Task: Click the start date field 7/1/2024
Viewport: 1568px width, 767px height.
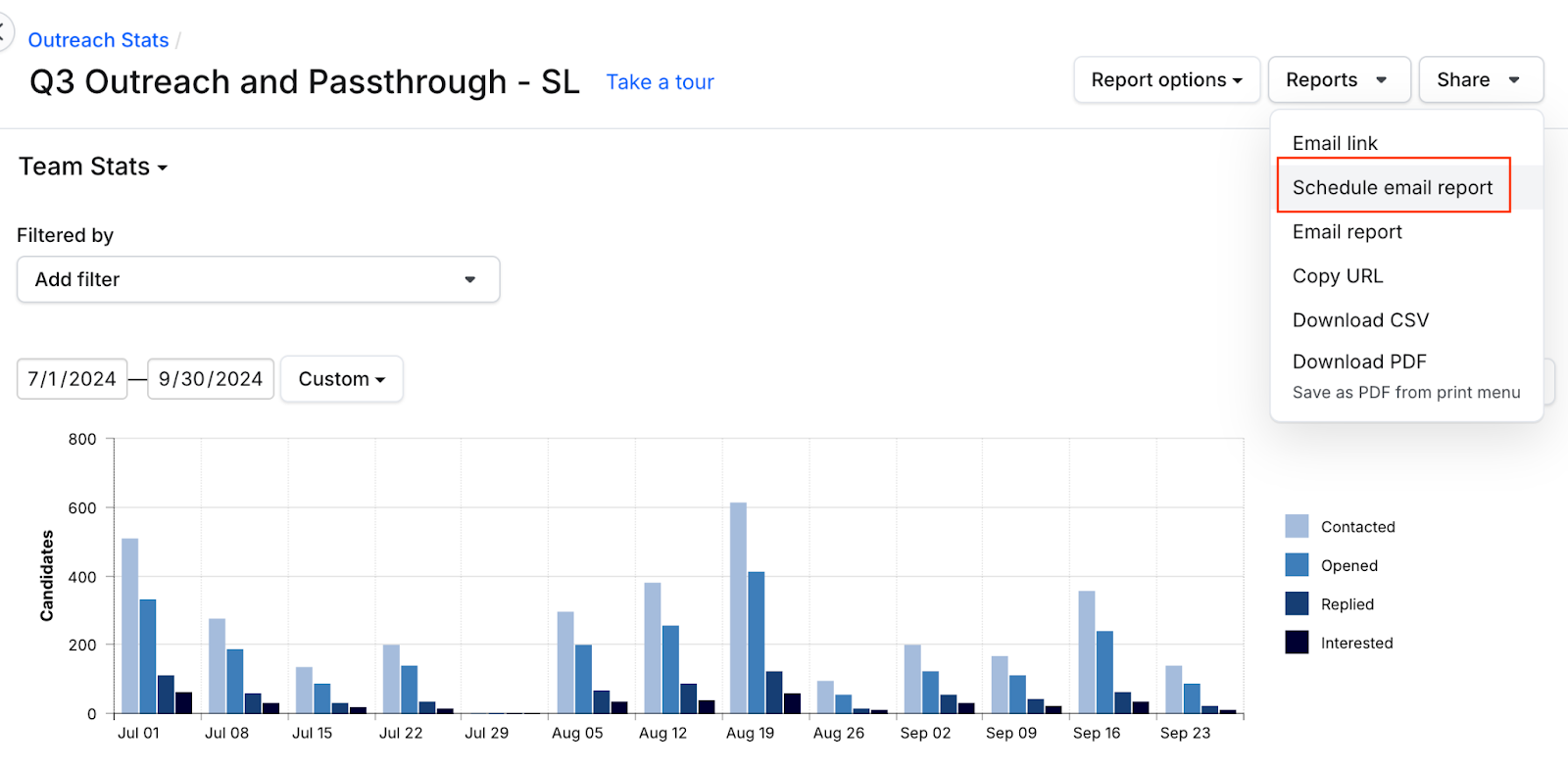Action: pyautogui.click(x=72, y=379)
